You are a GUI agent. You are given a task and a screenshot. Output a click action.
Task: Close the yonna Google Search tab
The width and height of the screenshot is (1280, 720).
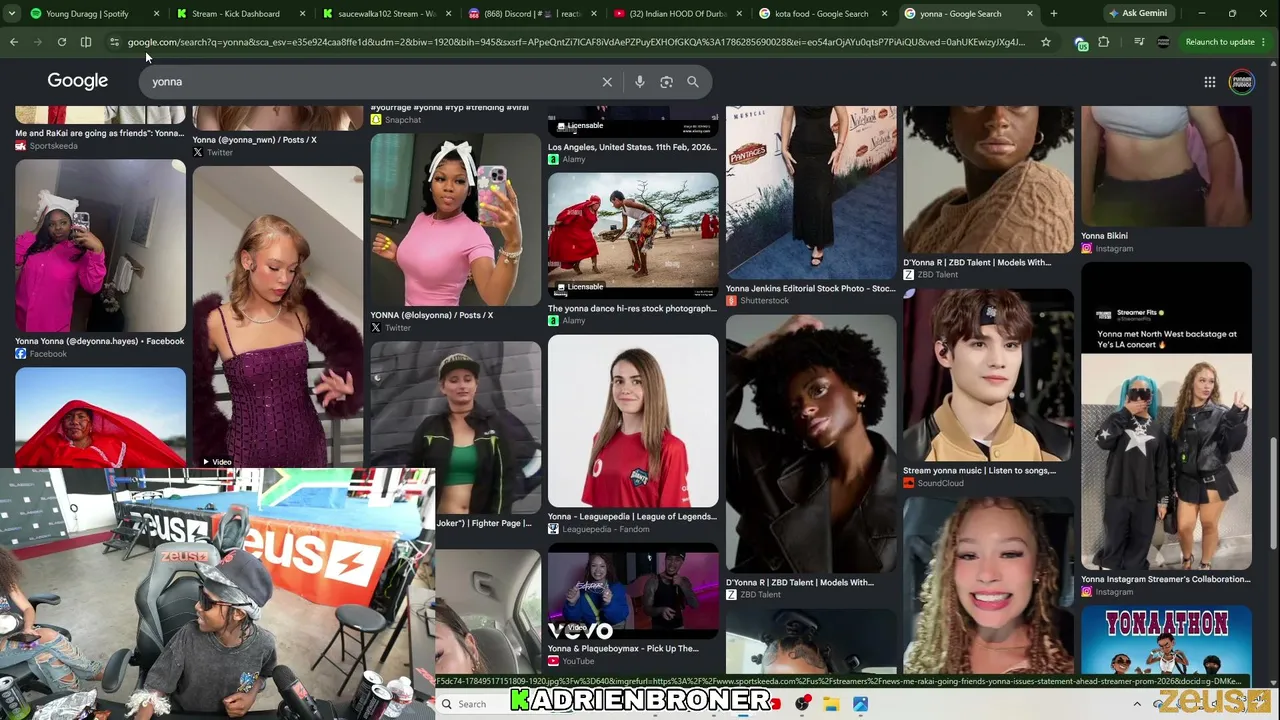[1030, 14]
